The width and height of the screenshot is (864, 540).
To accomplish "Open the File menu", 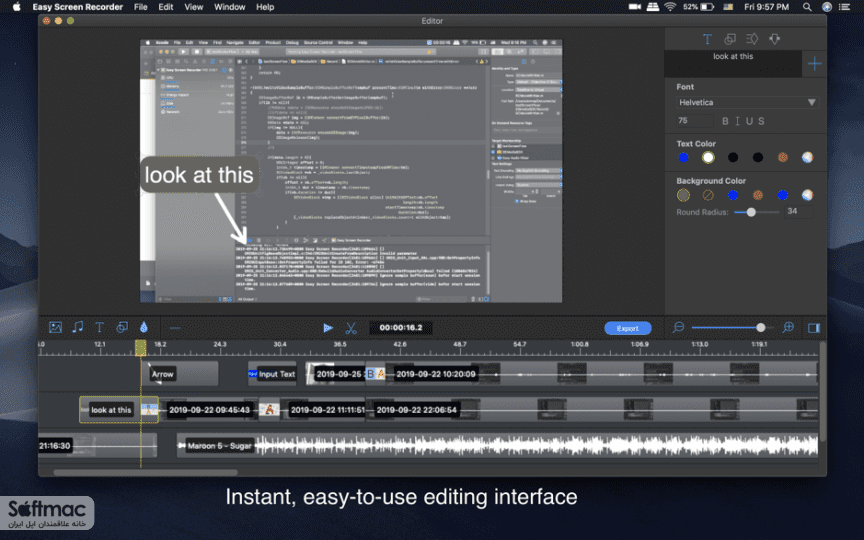I will pyautogui.click(x=141, y=7).
